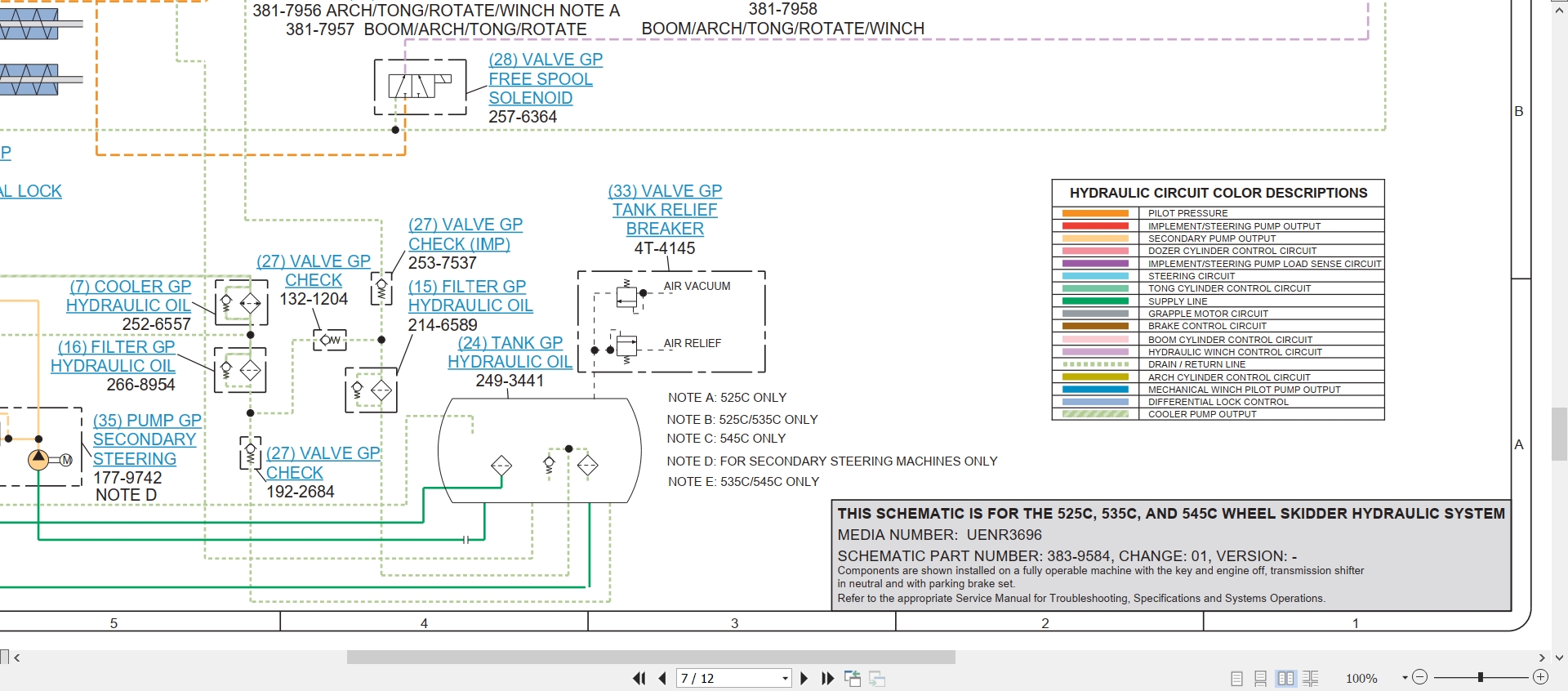Click the secondary steering pump symbol
The image size is (1568, 691).
click(x=38, y=460)
